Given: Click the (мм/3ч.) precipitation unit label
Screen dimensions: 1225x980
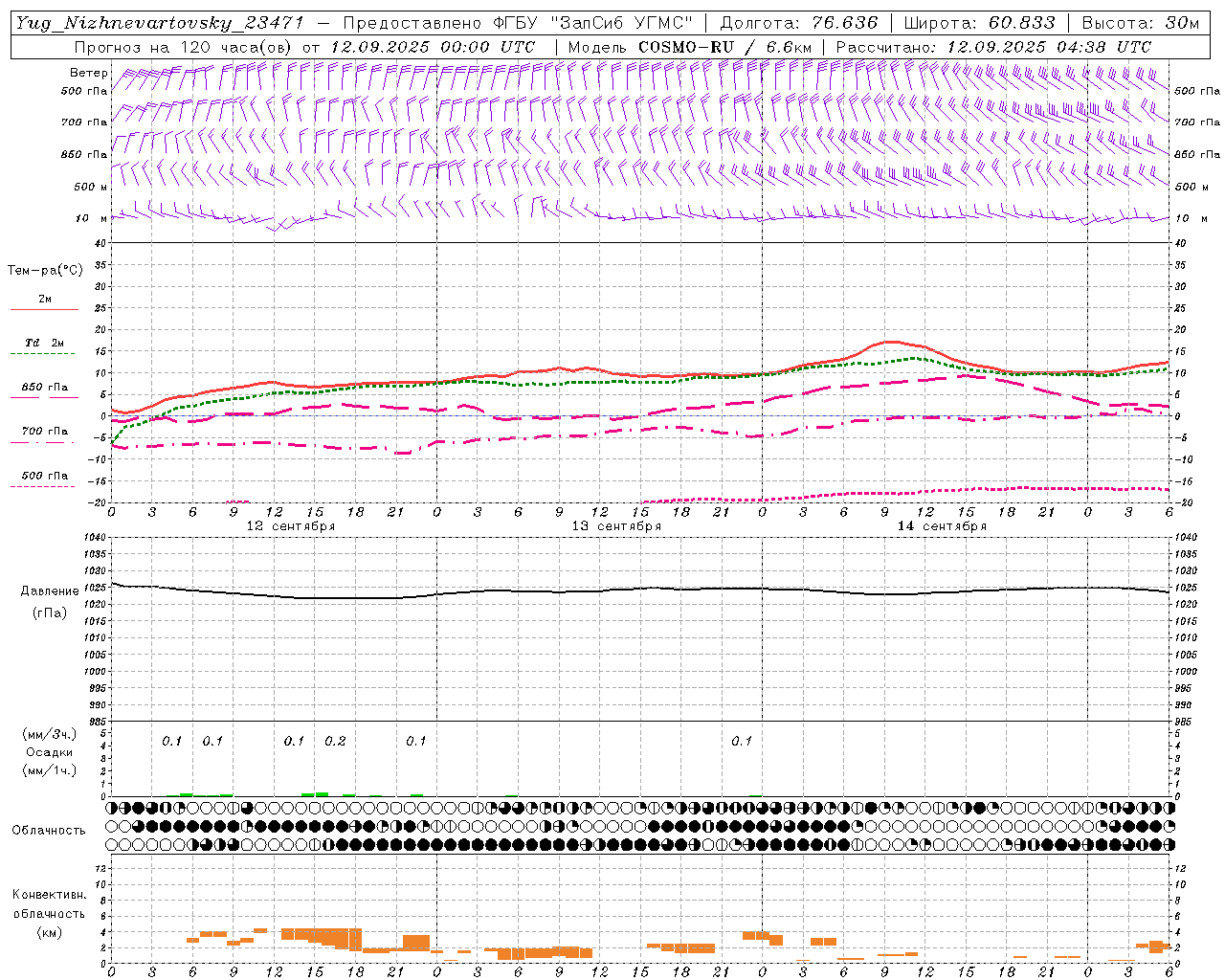Looking at the screenshot, I should coord(50,734).
